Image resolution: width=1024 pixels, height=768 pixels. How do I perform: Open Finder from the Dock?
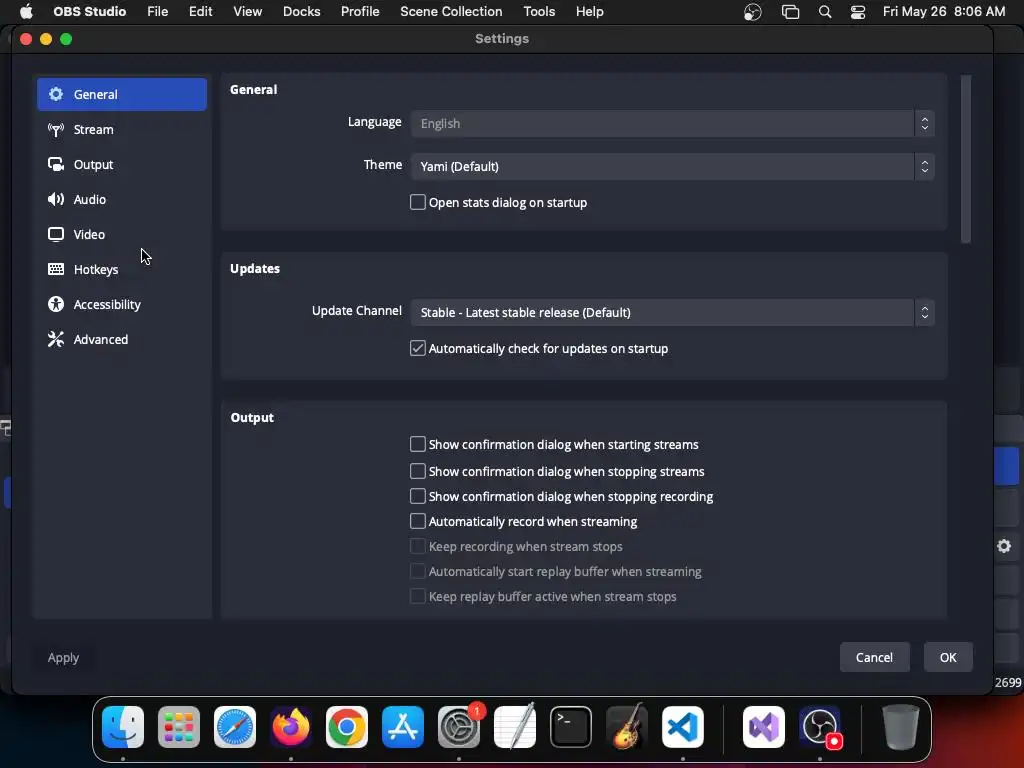123,727
